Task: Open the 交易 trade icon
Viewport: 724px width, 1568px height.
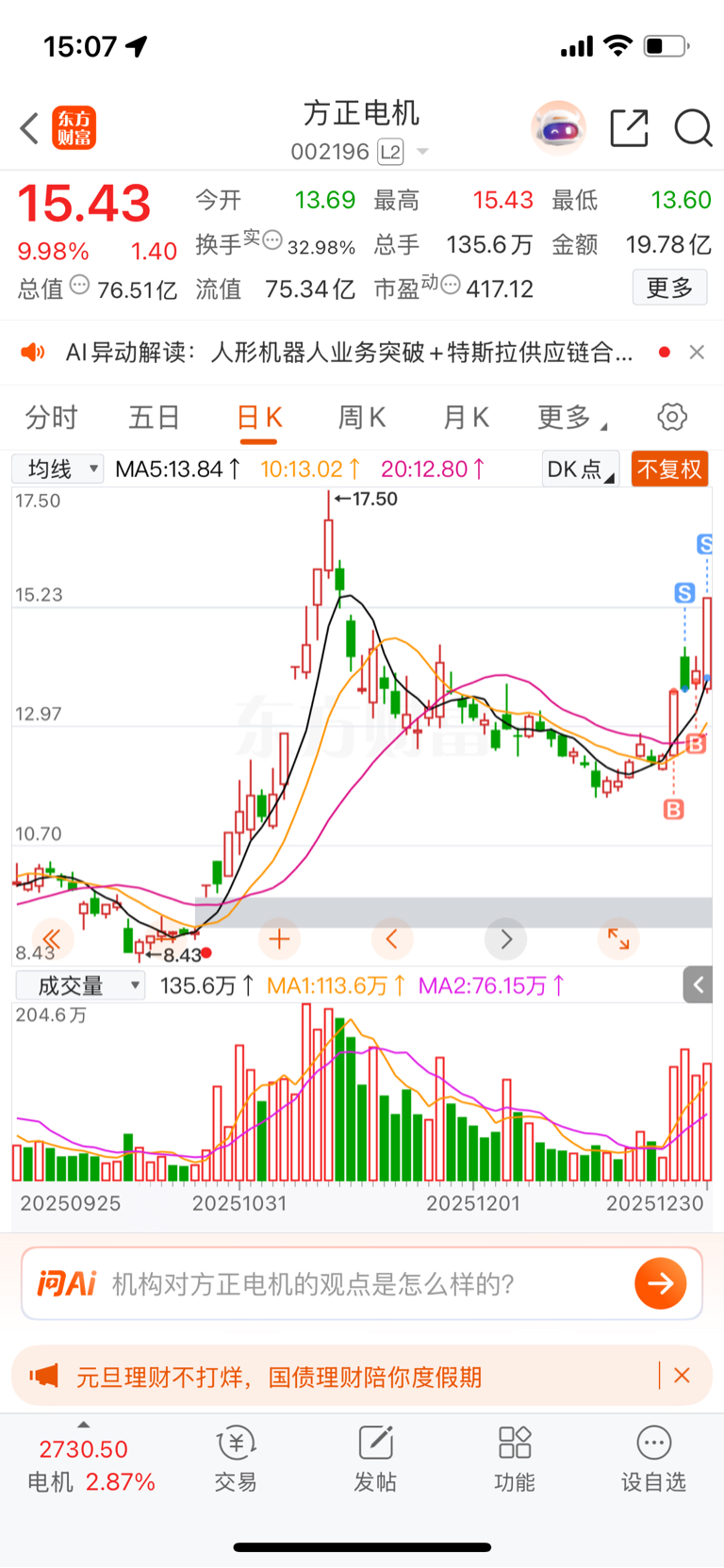Action: [x=236, y=1460]
